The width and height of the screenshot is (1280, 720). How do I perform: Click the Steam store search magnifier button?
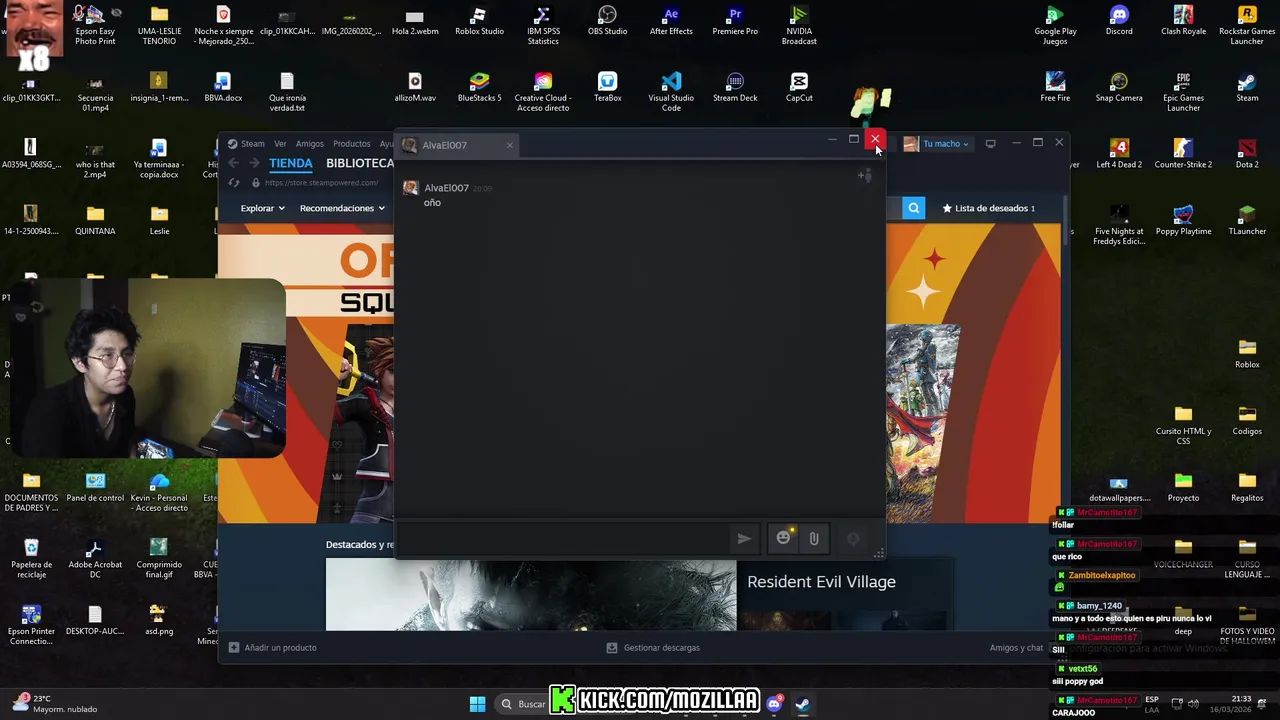(x=914, y=208)
